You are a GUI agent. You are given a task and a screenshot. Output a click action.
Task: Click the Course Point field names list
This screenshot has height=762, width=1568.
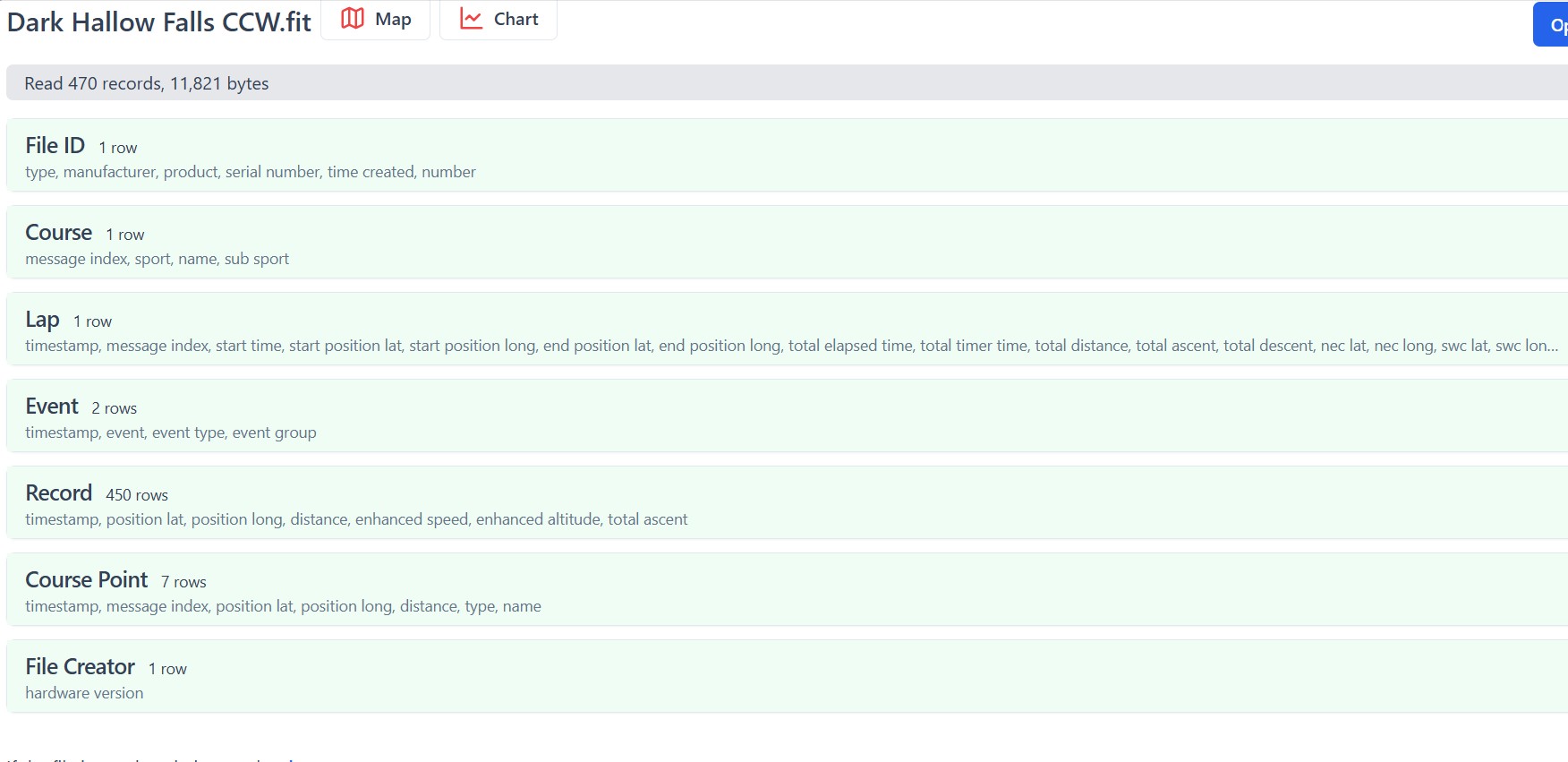coord(283,606)
